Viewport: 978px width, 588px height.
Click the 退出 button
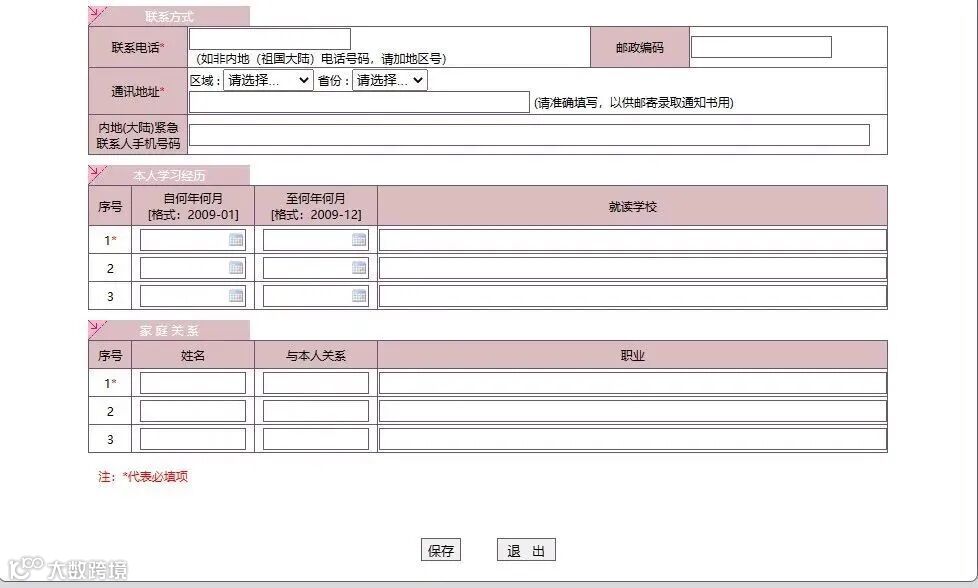(x=526, y=550)
